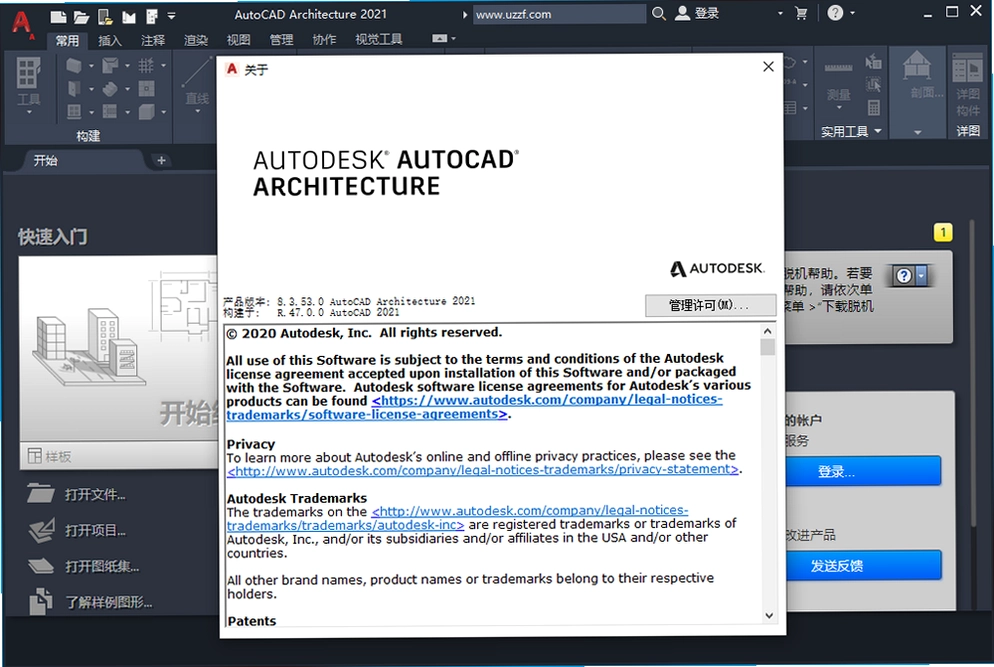Select the Roof tool icon in 构建 panel
This screenshot has width=994, height=667.
[x=110, y=65]
